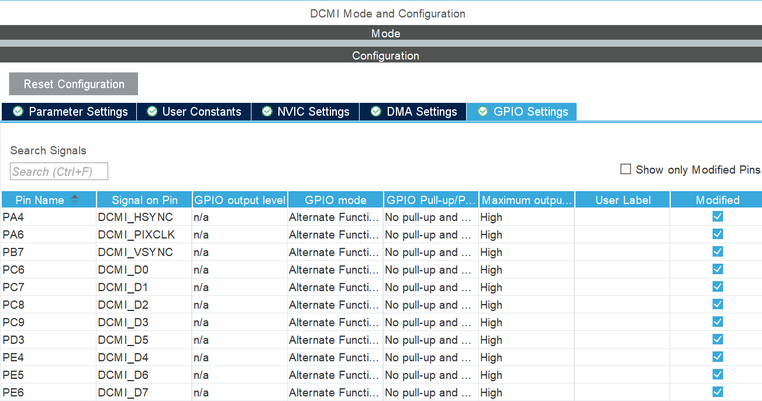Toggle the Modified checkbox for PD3
The image size is (762, 401).
click(x=717, y=339)
